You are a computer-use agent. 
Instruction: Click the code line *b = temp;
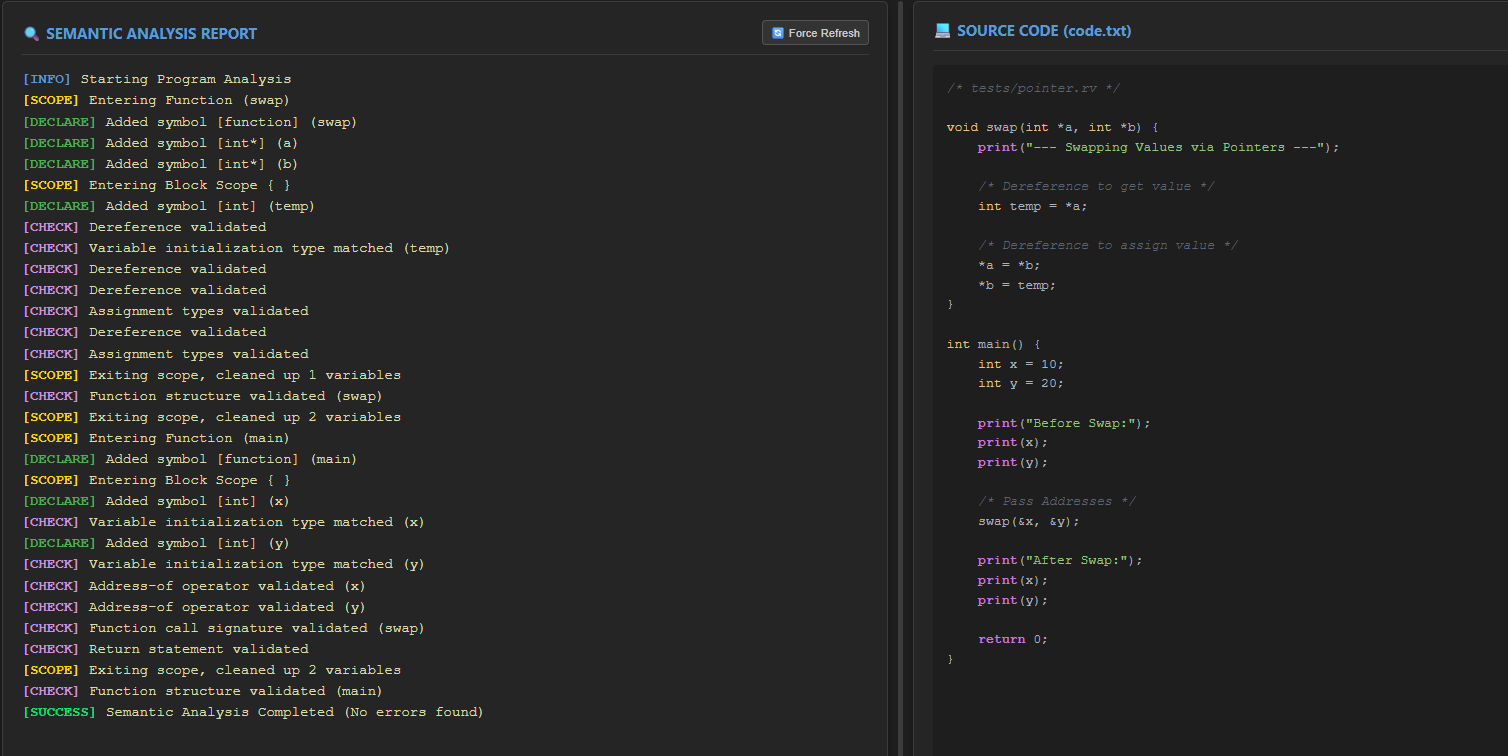point(1017,285)
